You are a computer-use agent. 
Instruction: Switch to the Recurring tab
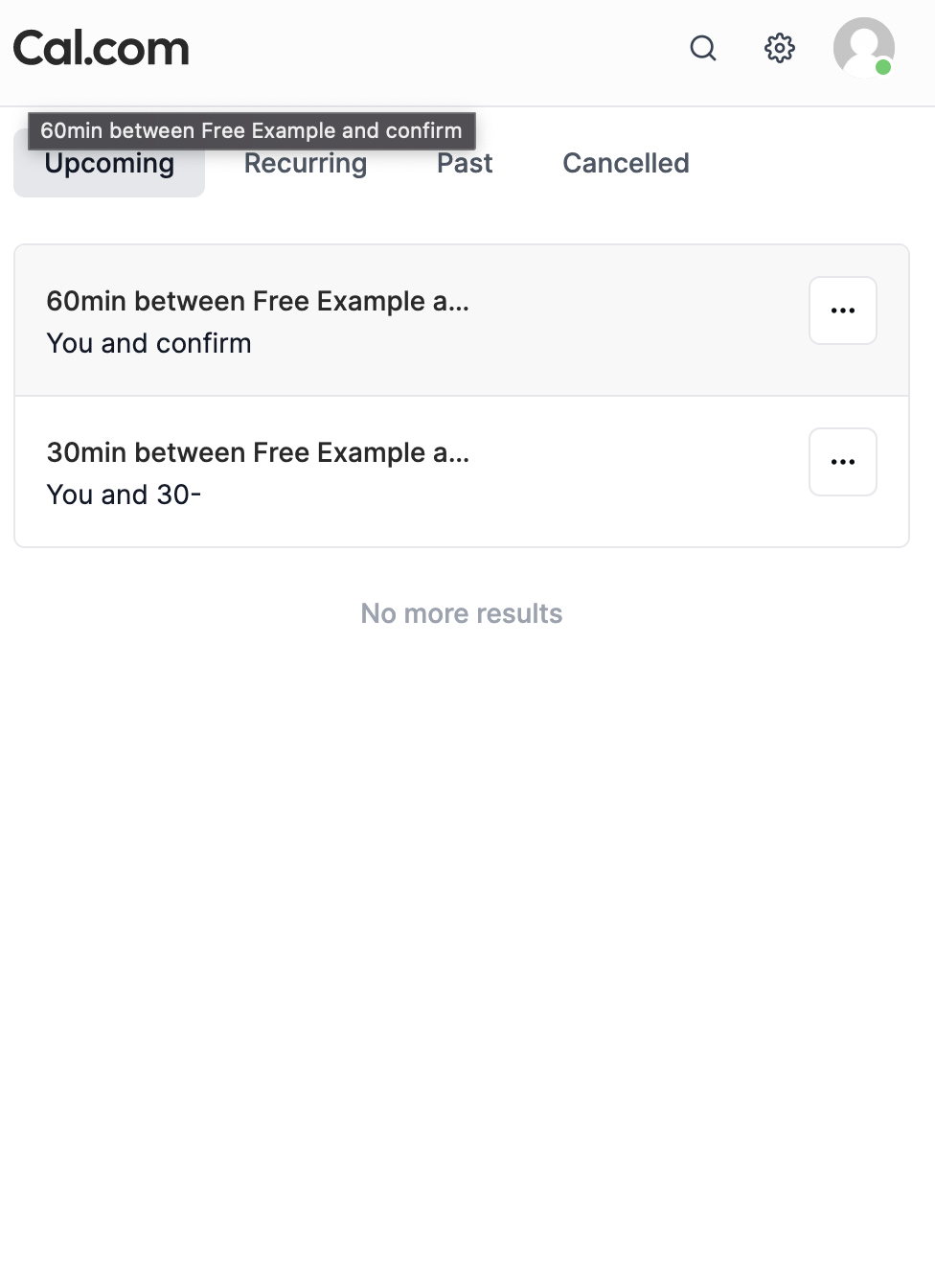pos(306,164)
